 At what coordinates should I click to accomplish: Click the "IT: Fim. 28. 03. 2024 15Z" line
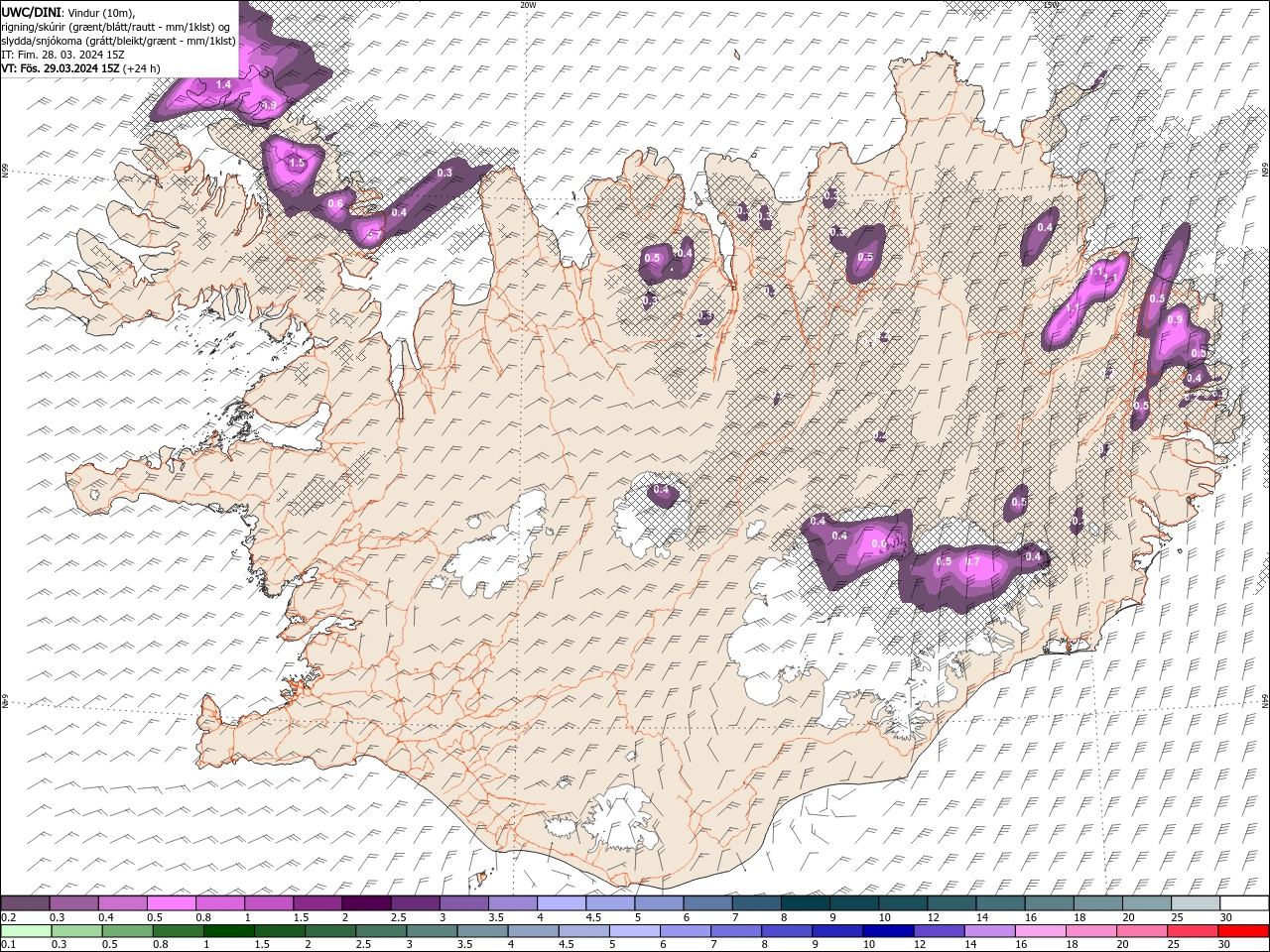61,55
